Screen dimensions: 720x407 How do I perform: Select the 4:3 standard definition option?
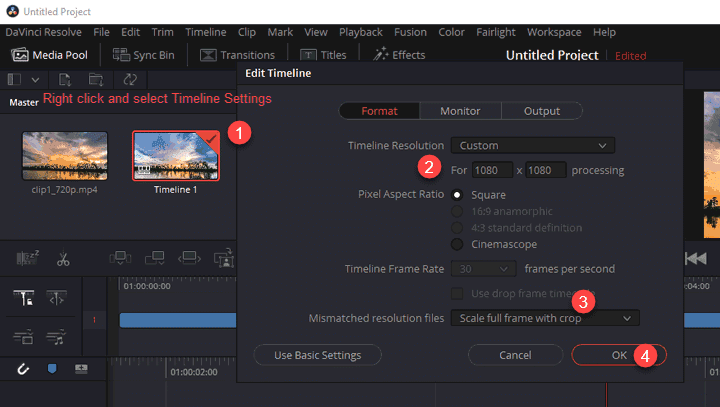coord(457,228)
